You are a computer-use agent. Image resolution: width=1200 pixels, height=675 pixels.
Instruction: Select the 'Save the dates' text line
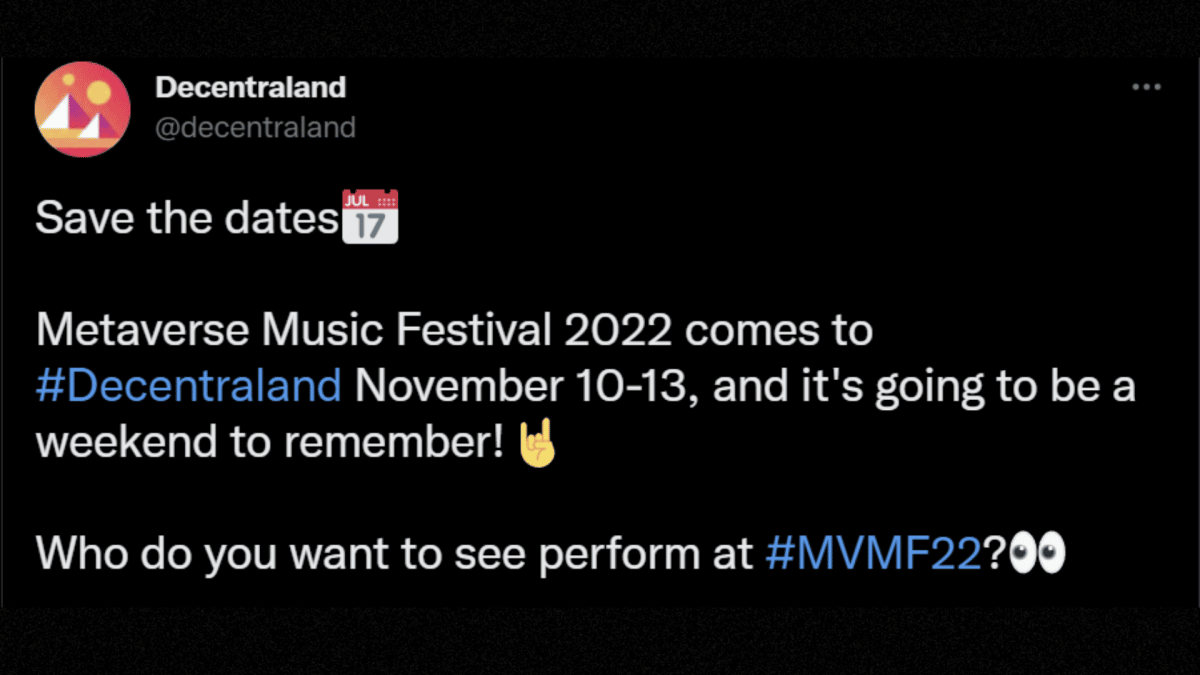tap(185, 216)
